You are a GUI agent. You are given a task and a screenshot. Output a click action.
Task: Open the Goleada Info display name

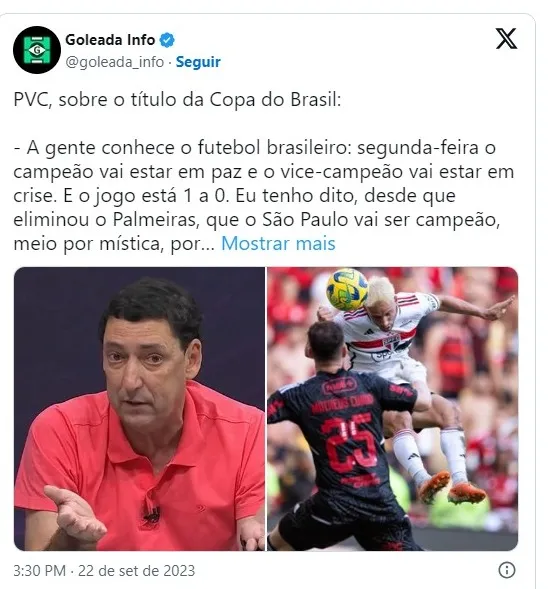tap(110, 40)
